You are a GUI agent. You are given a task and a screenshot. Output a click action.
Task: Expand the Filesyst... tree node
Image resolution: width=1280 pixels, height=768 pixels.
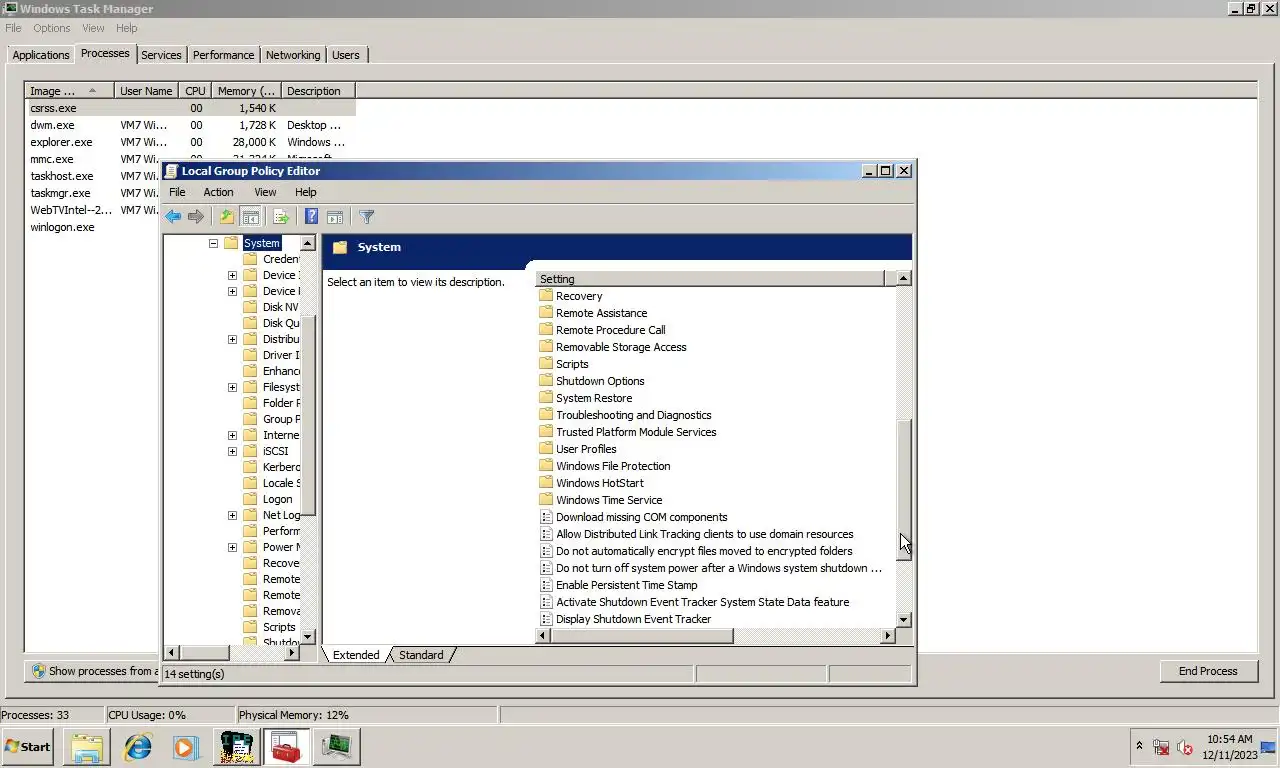232,387
